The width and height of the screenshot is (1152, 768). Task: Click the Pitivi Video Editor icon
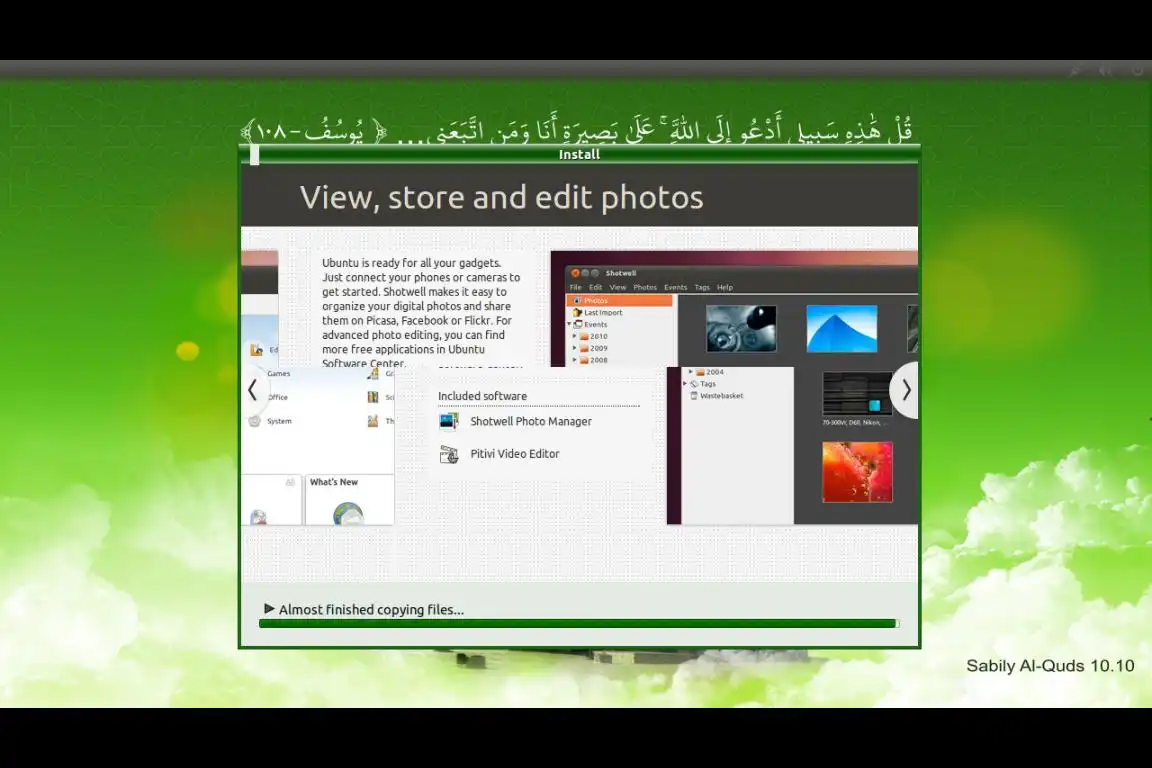tap(449, 454)
